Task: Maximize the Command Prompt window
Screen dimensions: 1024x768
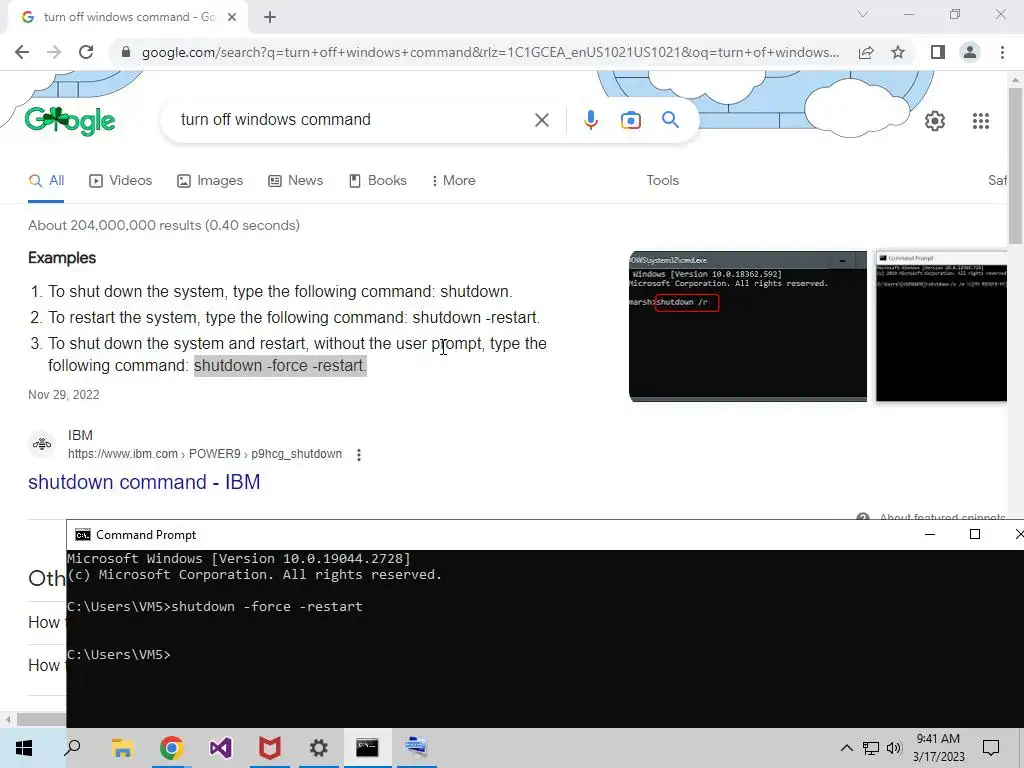Action: 975,534
